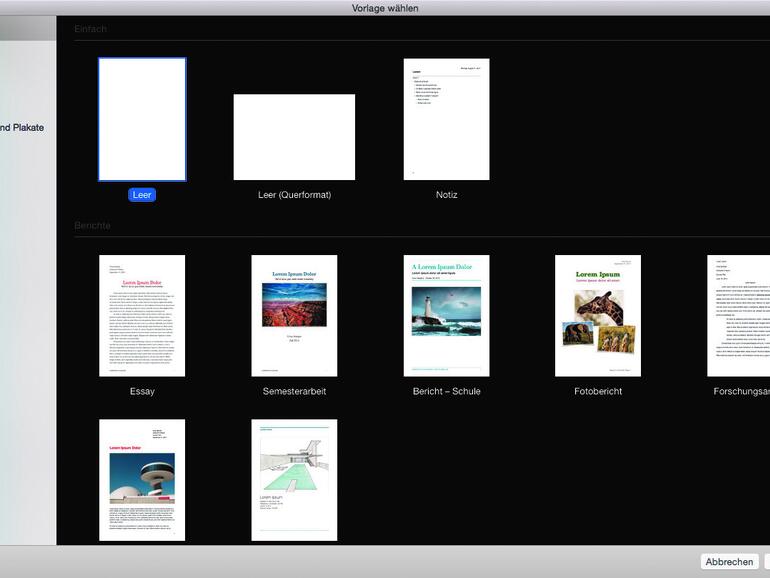This screenshot has width=770, height=578.
Task: Click the highlighted Leer label
Action: pyautogui.click(x=142, y=195)
